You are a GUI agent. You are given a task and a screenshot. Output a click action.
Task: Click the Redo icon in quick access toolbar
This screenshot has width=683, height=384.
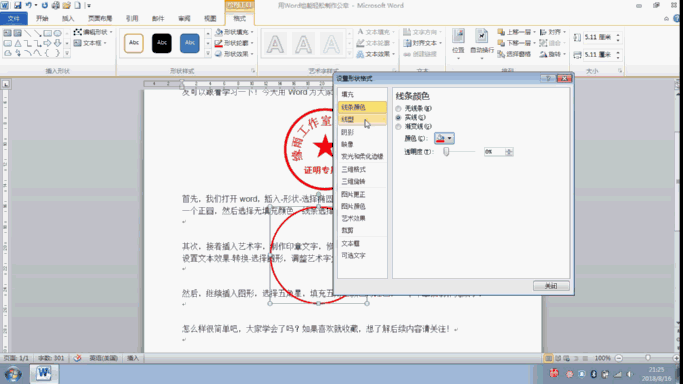click(44, 5)
